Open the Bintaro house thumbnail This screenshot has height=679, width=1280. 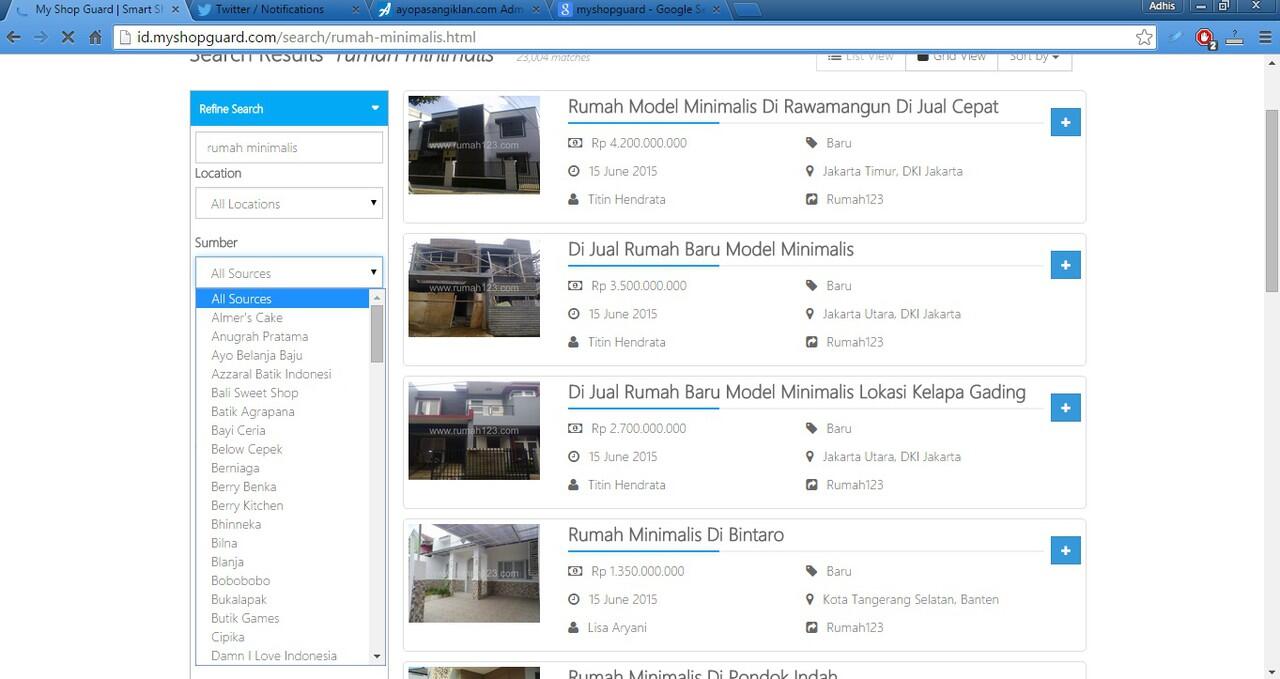(x=474, y=573)
